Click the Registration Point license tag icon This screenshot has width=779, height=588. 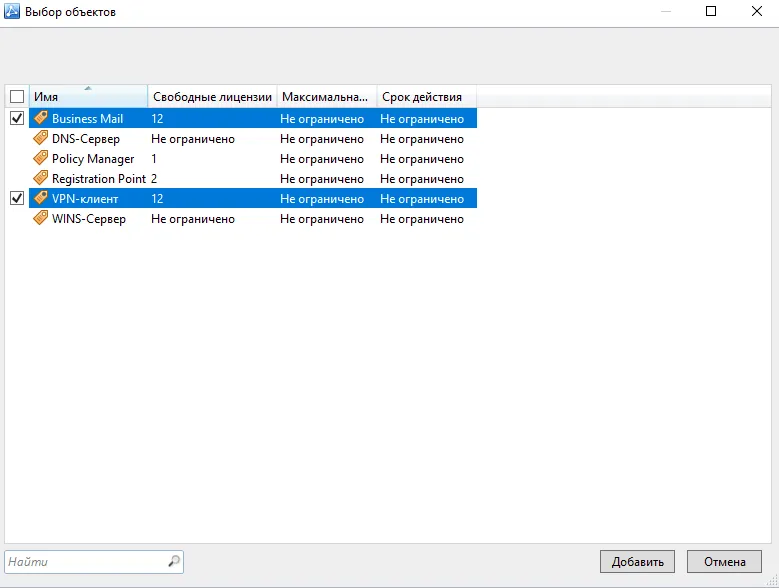41,178
